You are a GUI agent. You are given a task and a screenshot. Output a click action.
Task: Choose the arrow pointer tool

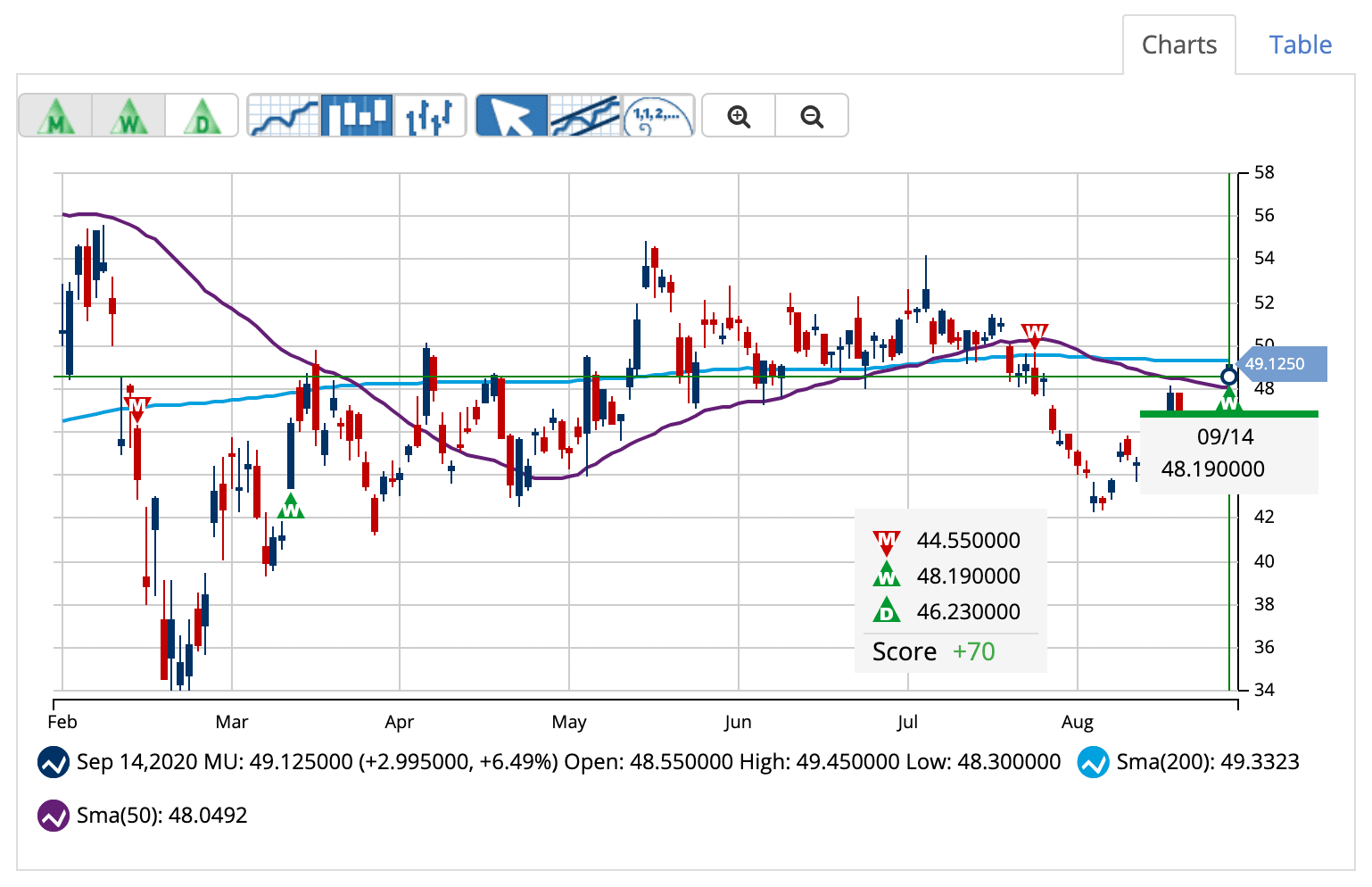click(512, 115)
